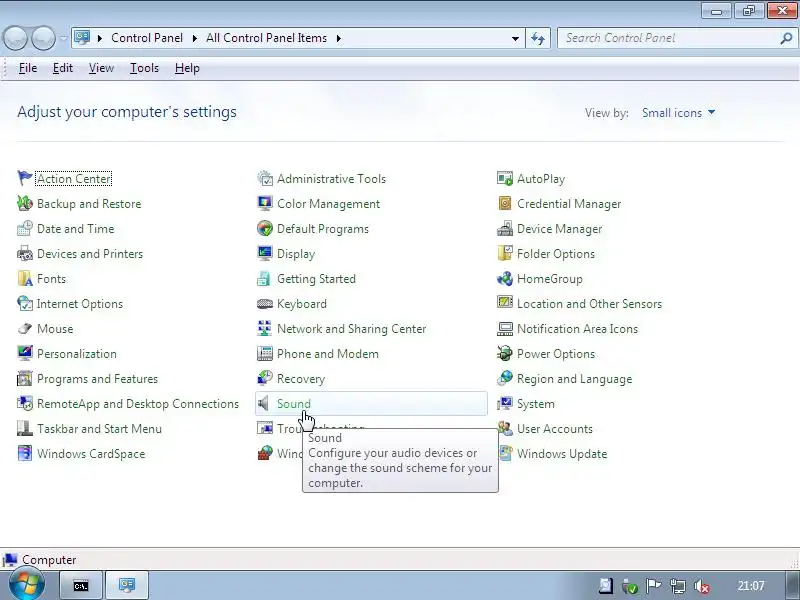Screen dimensions: 800x600
Task: Open the recent pages dropdown beside navigation buttons
Action: tap(63, 38)
